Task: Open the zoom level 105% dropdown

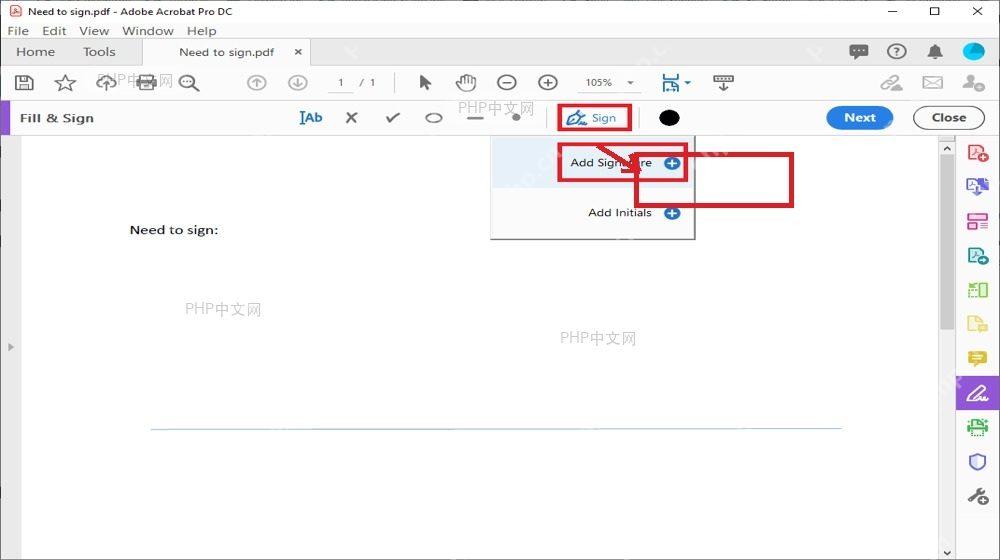Action: (608, 82)
